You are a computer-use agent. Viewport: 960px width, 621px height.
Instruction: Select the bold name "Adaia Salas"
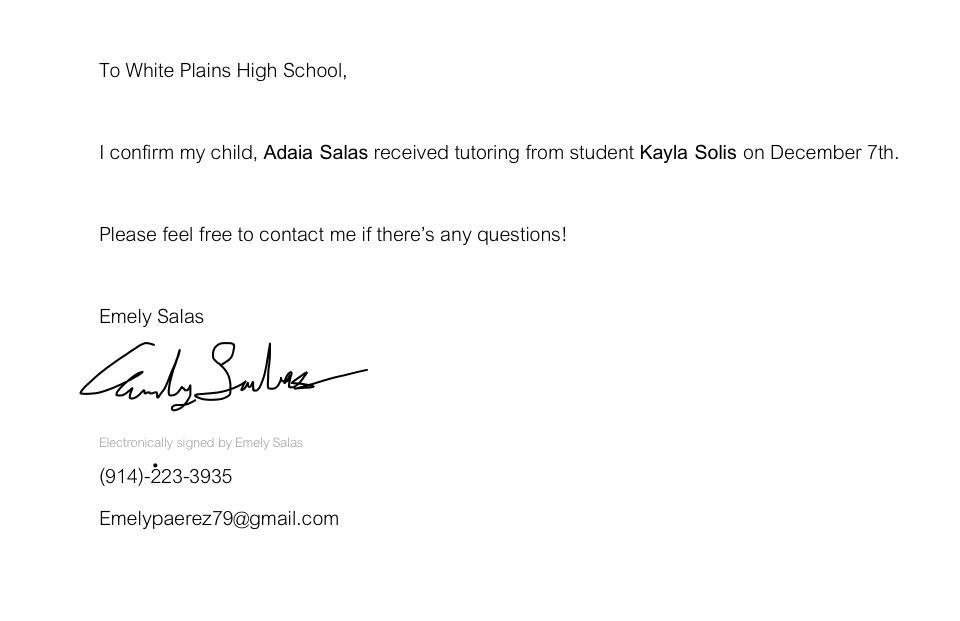coord(315,153)
